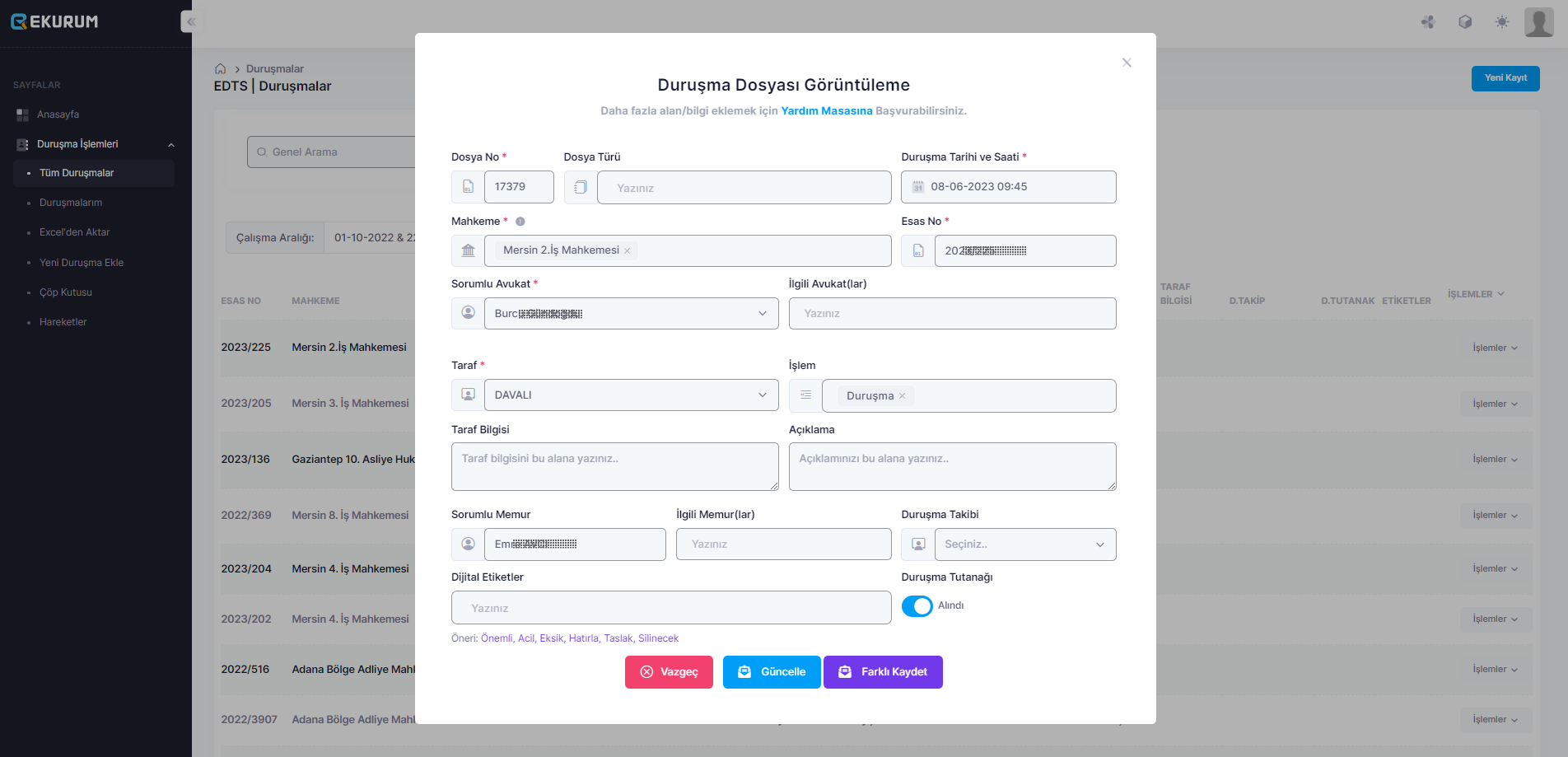Toggle the Duruşma Tutanağı Alındı switch
Viewport: 1568px width, 757px height.
pos(917,606)
